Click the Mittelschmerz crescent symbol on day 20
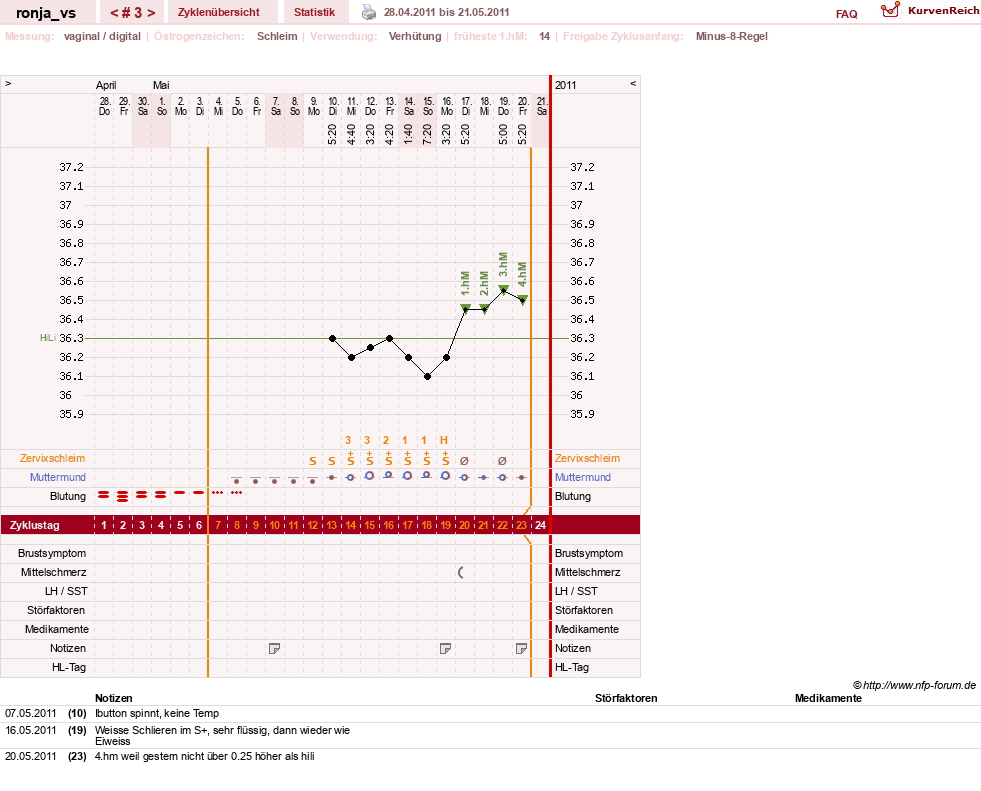 tap(461, 572)
